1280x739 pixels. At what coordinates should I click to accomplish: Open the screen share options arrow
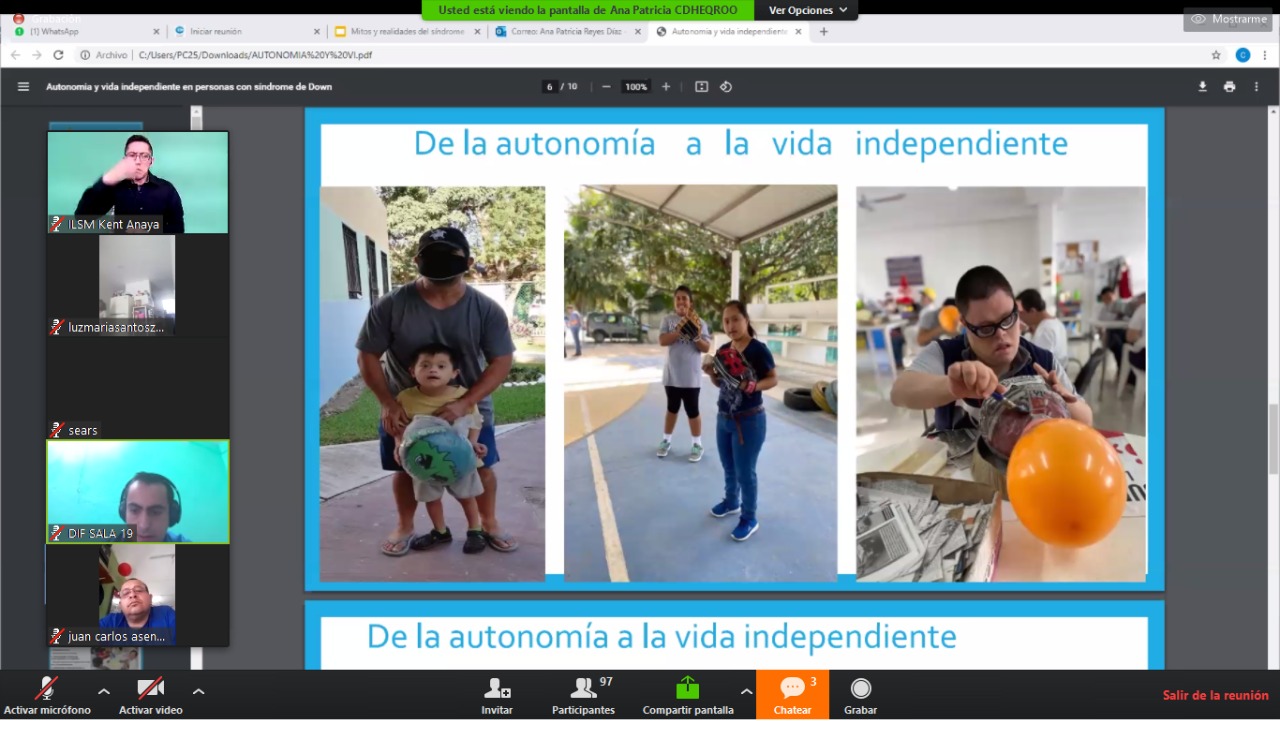pyautogui.click(x=746, y=691)
